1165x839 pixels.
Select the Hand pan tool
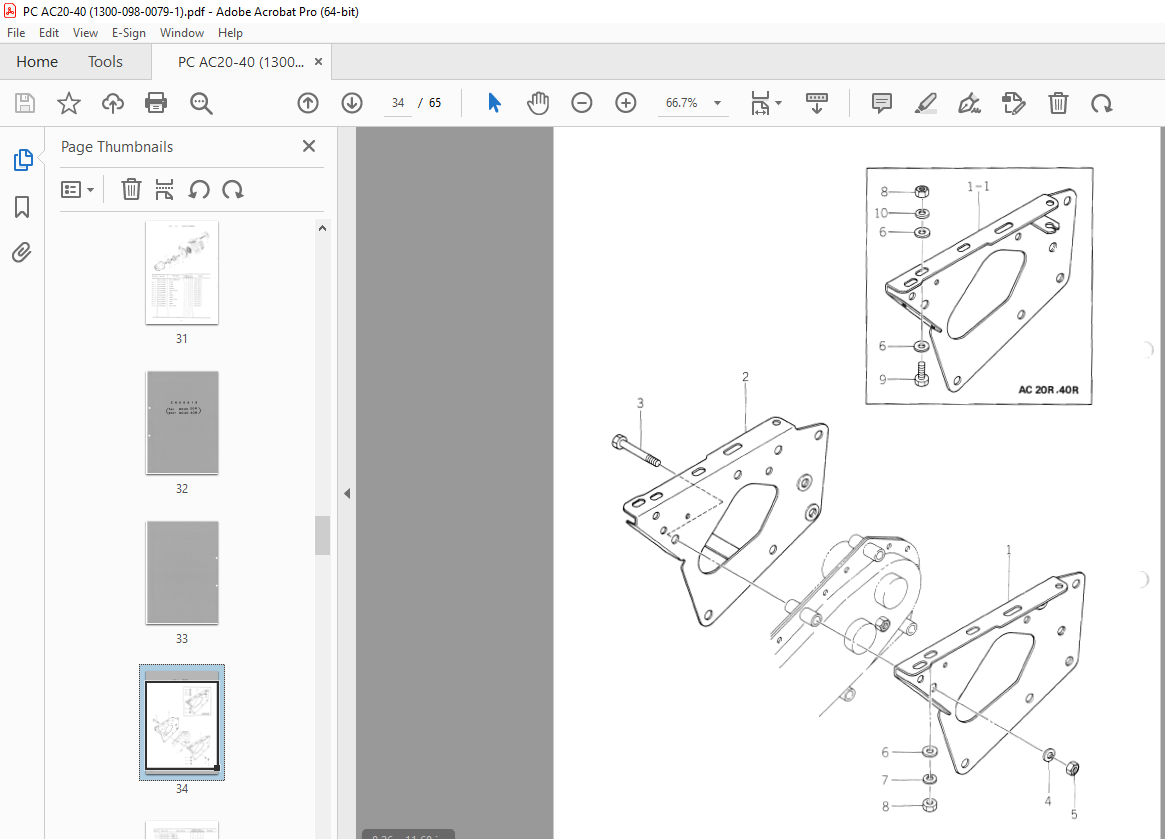[538, 103]
